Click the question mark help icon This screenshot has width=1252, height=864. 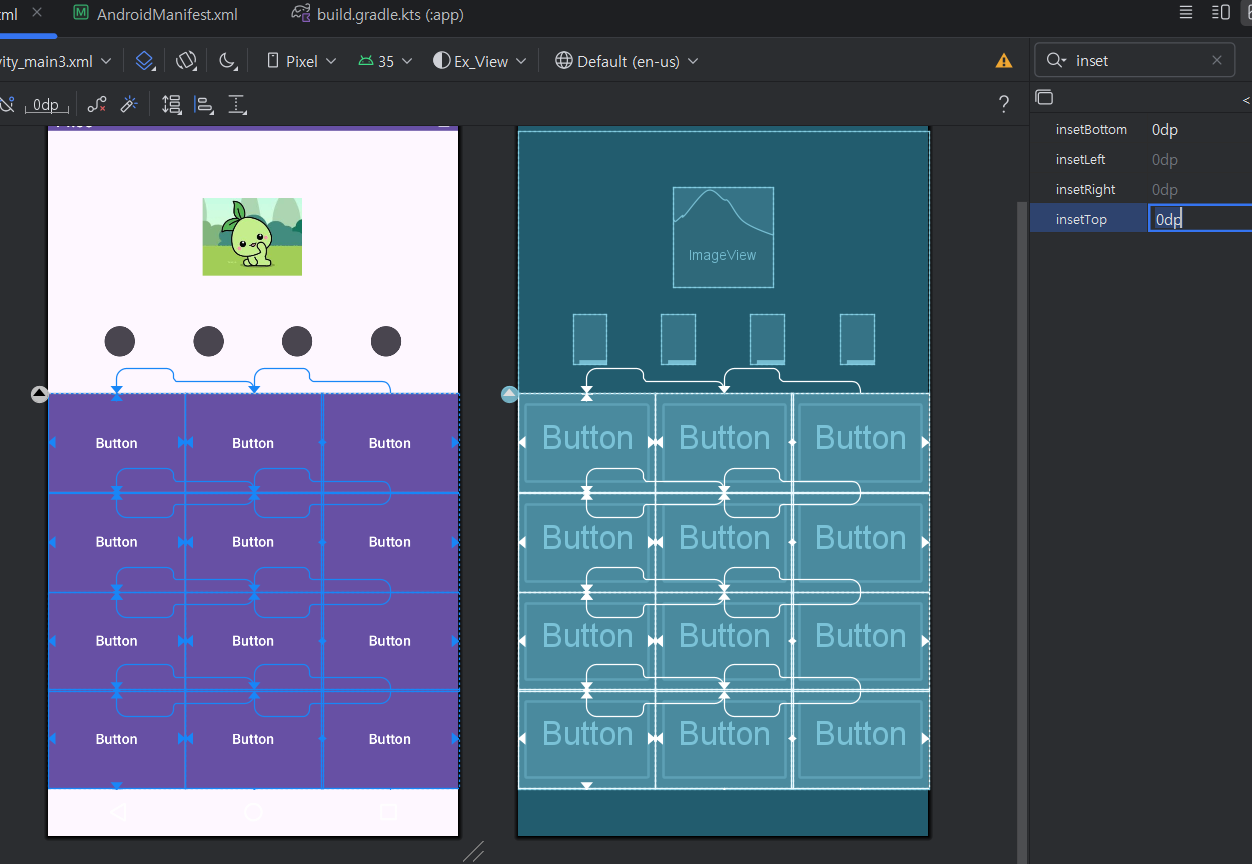point(1004,104)
